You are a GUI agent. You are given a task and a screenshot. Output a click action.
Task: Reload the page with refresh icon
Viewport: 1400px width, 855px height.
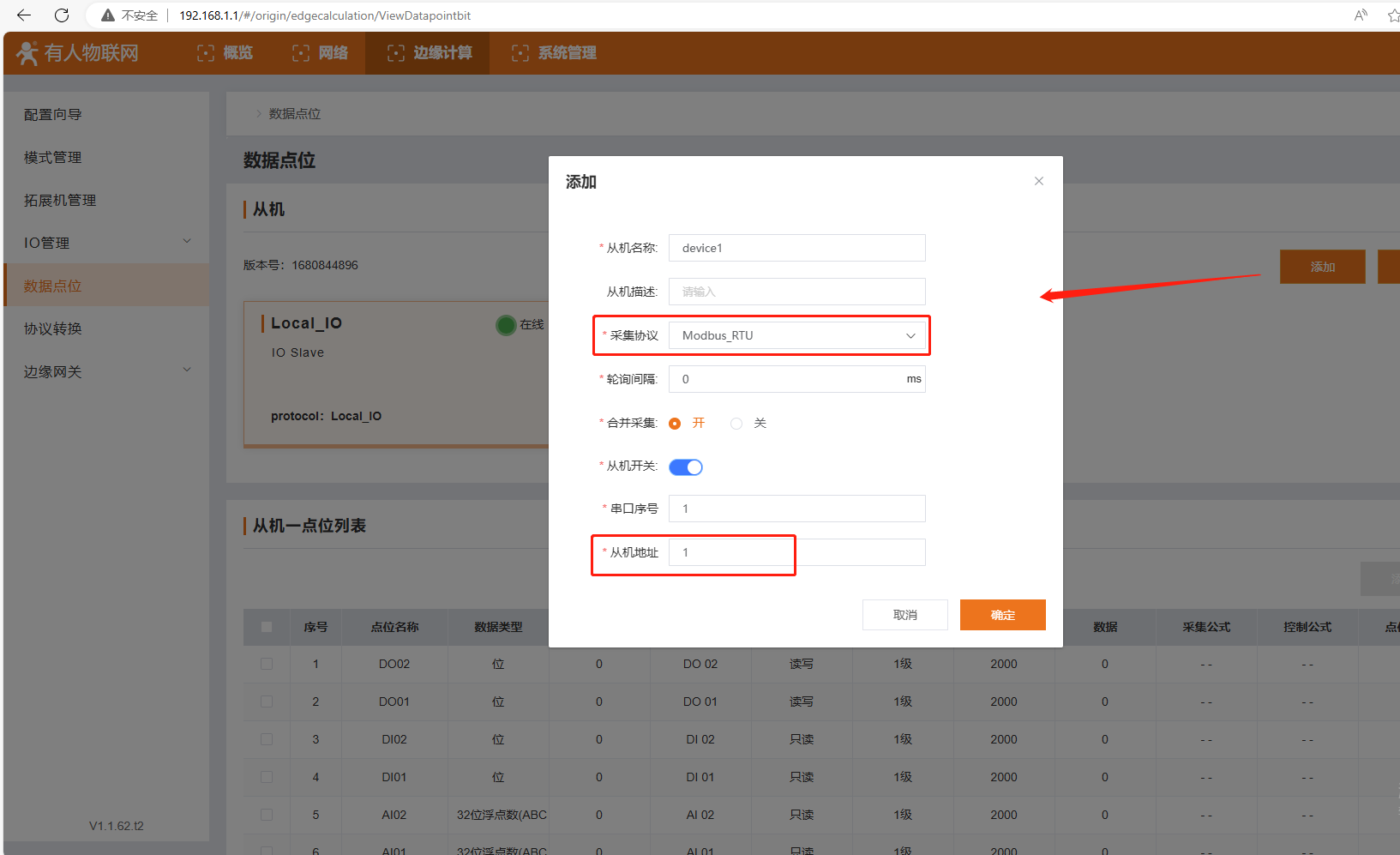tap(62, 15)
